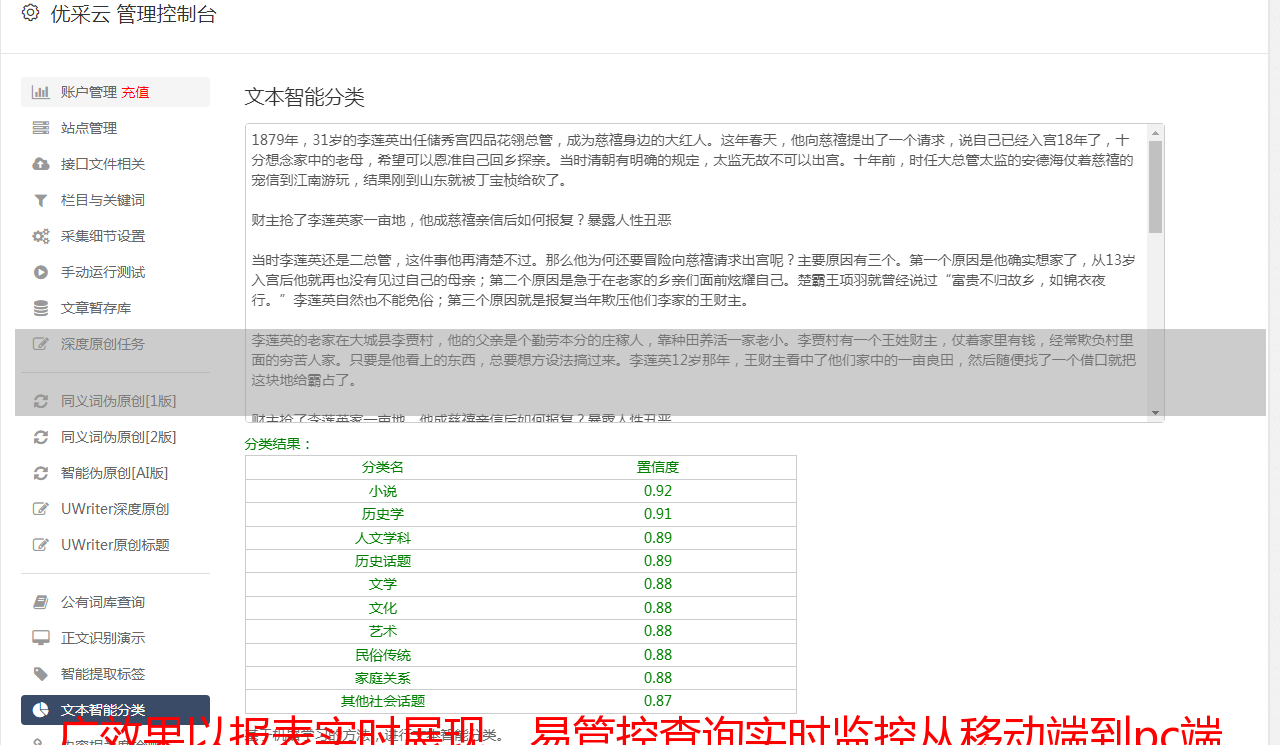Click the 家庭关系 category cell
The height and width of the screenshot is (745, 1280).
[383, 678]
